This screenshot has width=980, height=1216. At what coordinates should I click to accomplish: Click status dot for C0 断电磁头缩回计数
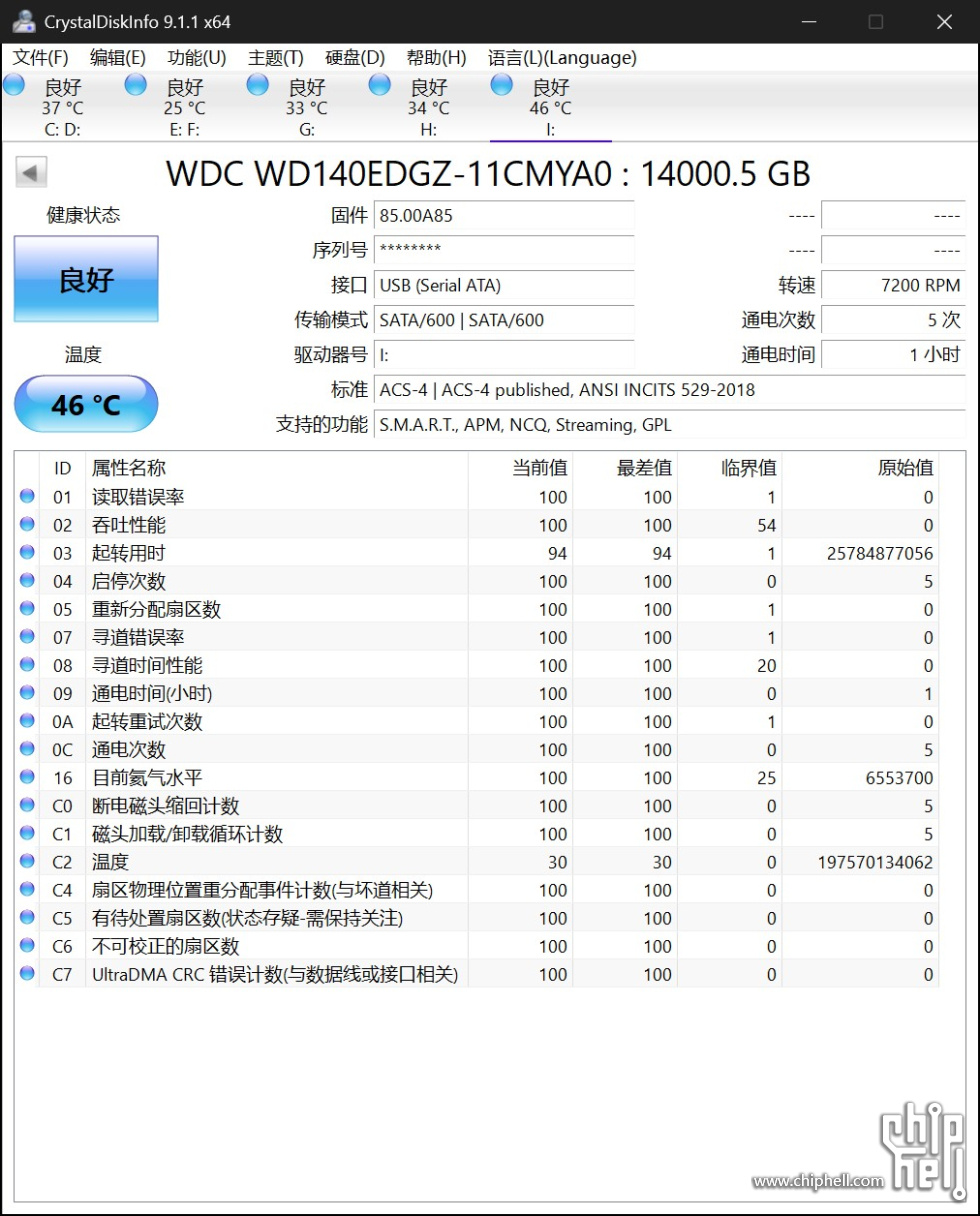(27, 805)
